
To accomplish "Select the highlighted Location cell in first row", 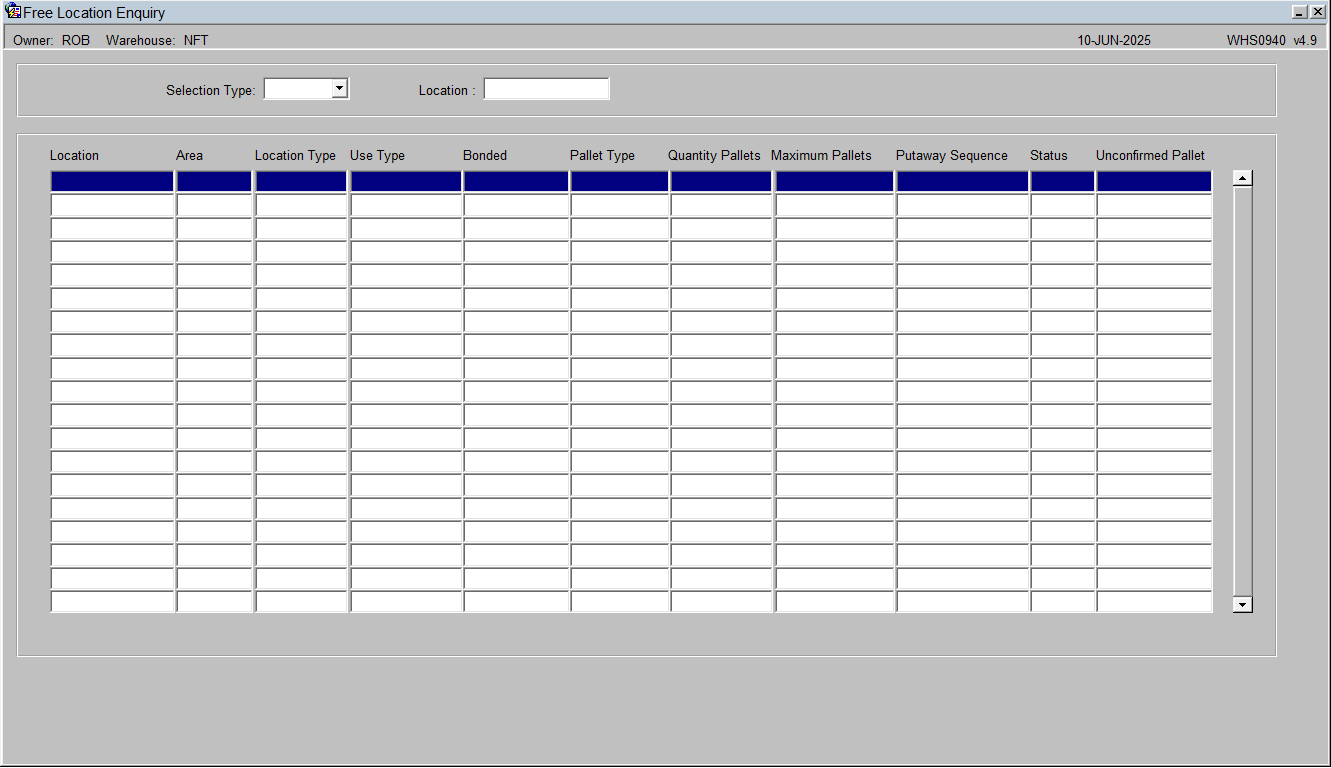I will click(x=113, y=181).
